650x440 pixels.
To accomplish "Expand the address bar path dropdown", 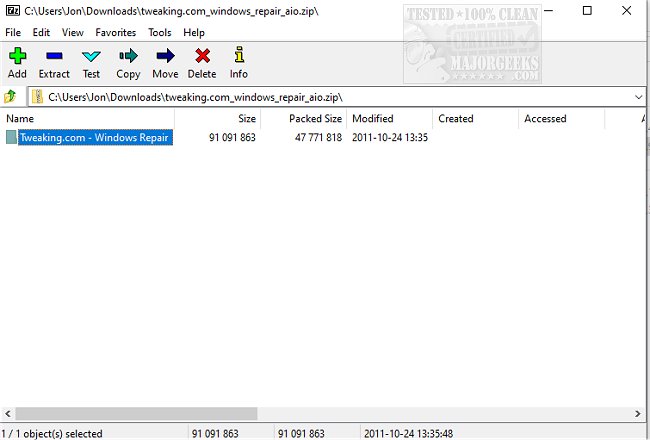I will (x=638, y=97).
